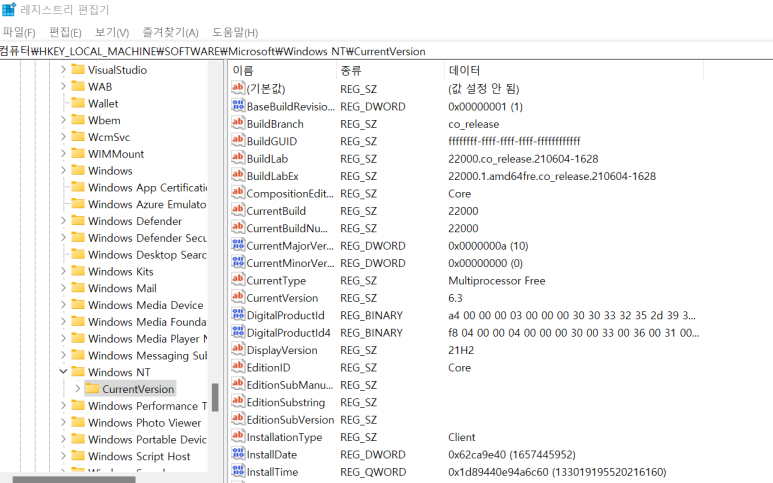
Task: Expand the Windows Kits key
Action: tap(63, 271)
